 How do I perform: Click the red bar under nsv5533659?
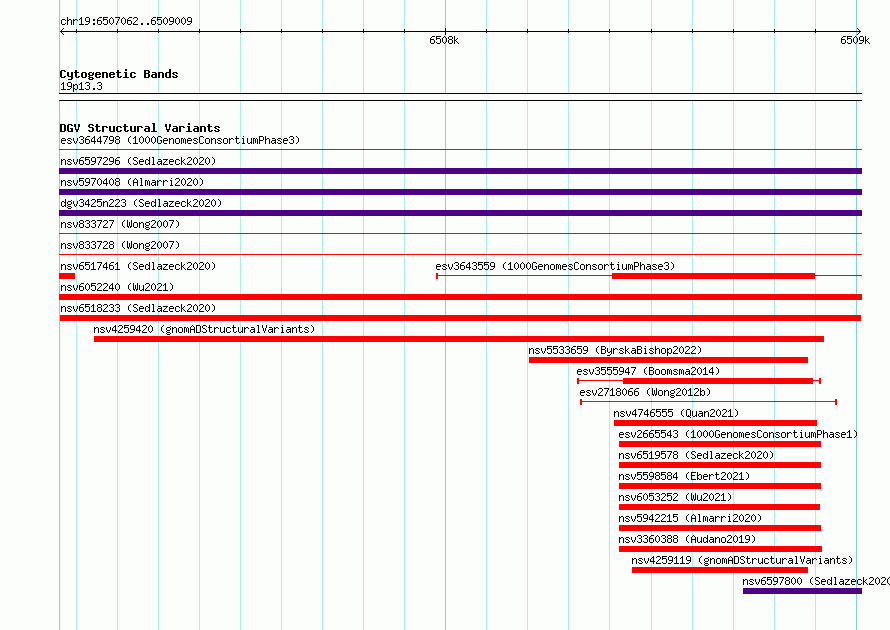point(668,360)
